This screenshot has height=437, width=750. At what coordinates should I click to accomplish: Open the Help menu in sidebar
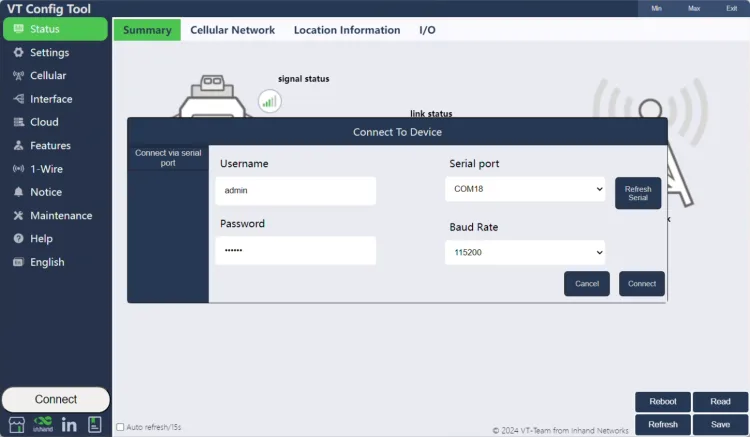click(55, 239)
